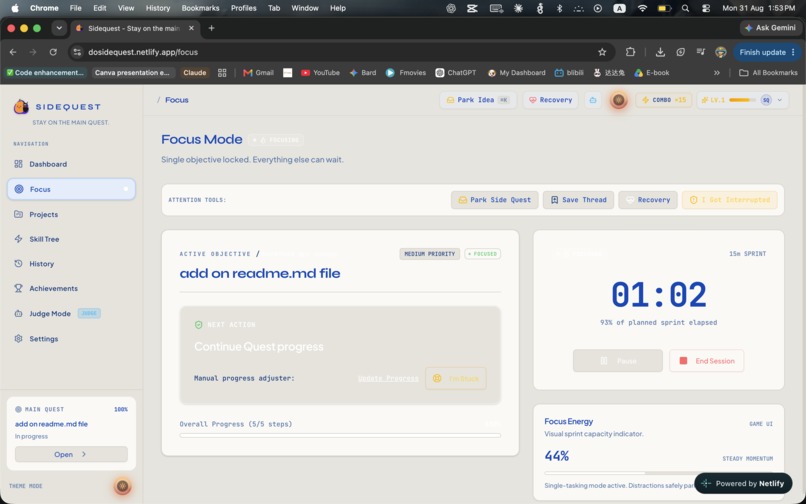Click Recovery heart button in top header

551,100
